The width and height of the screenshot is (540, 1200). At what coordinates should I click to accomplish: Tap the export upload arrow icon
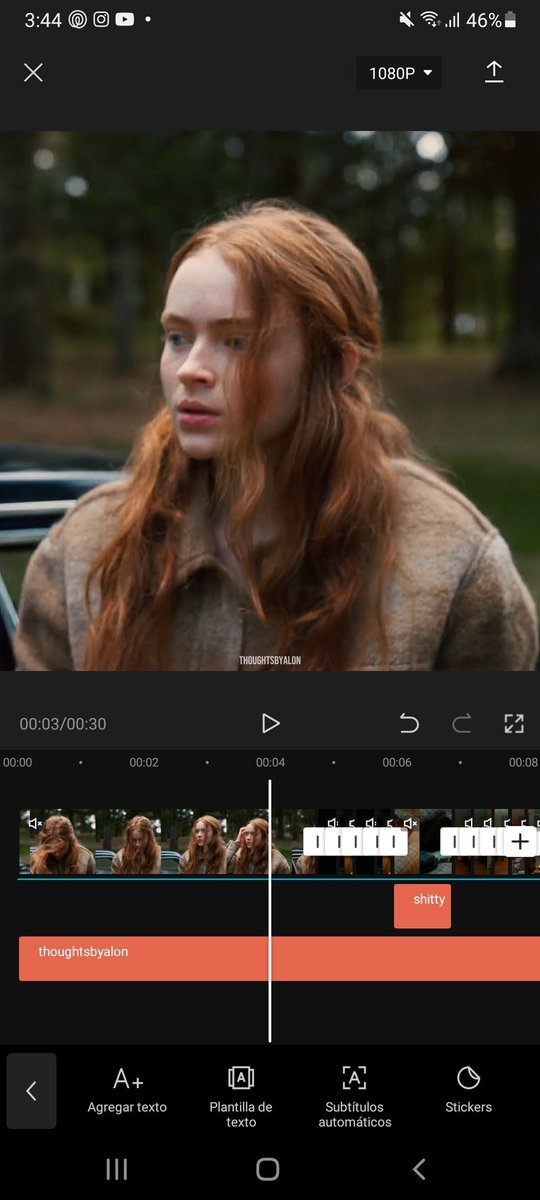tap(494, 72)
